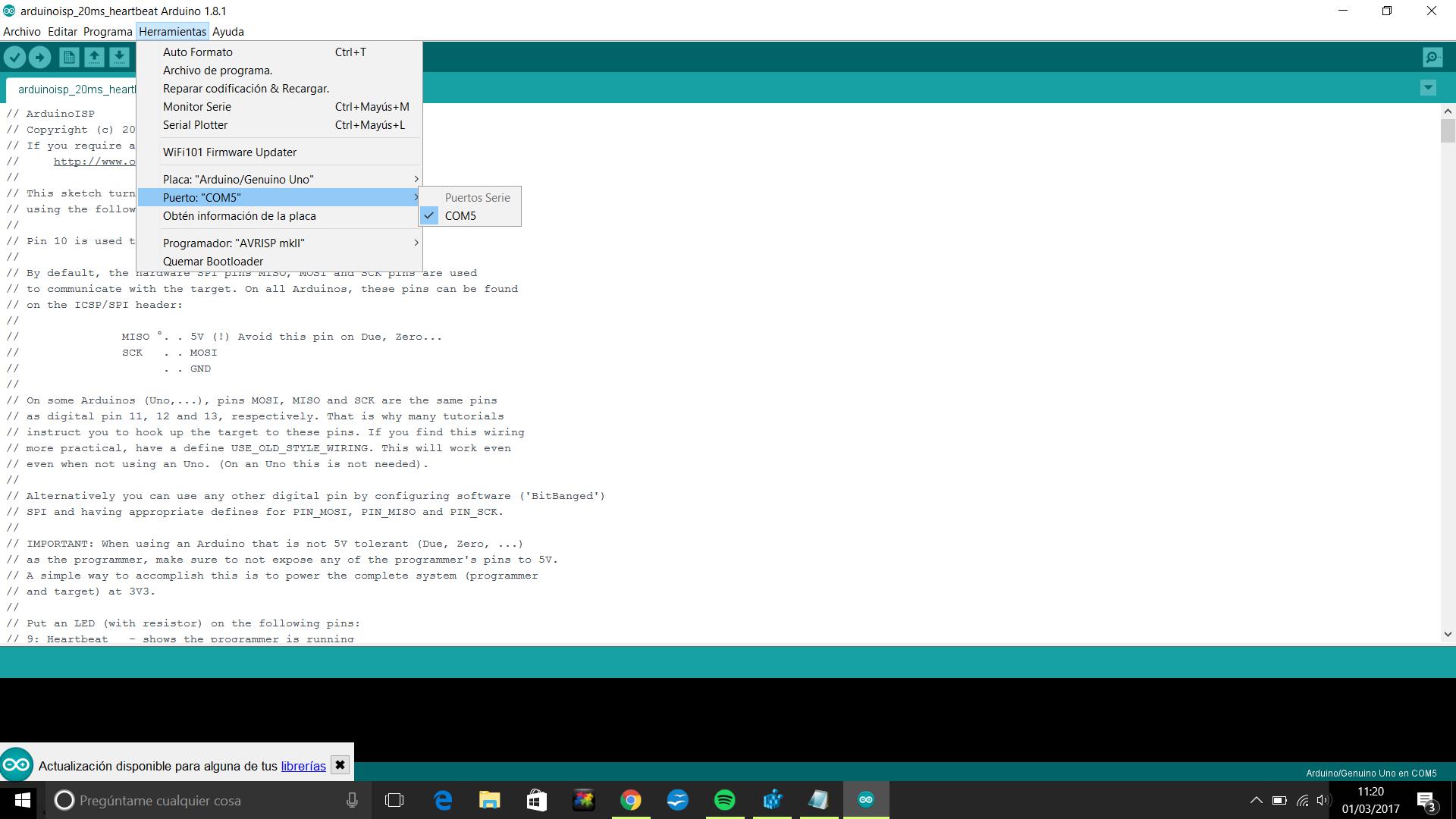Click the editor vertical scrollbar thumb
Screen dimensions: 1456x819
1448,130
